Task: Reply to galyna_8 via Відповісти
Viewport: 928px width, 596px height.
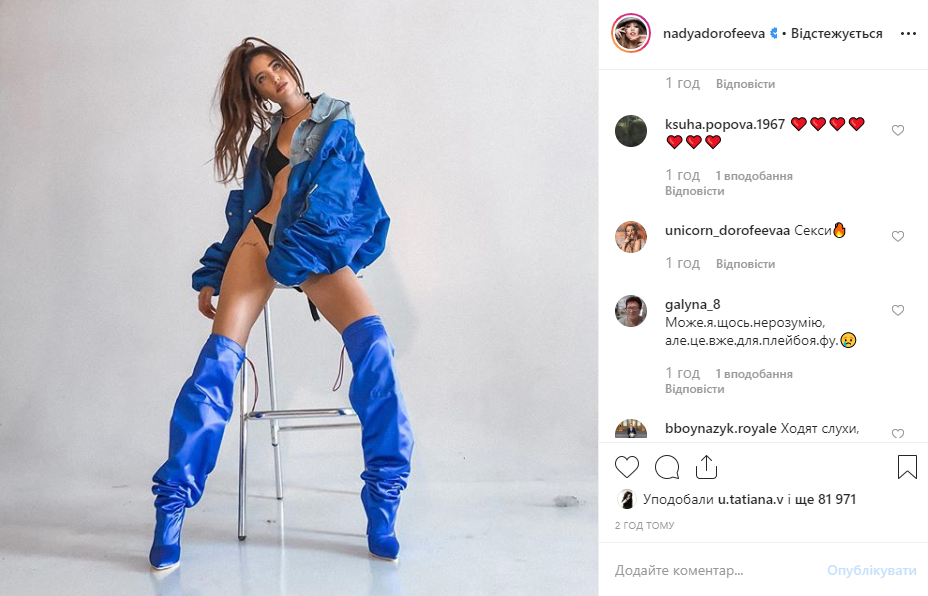Action: (x=694, y=389)
